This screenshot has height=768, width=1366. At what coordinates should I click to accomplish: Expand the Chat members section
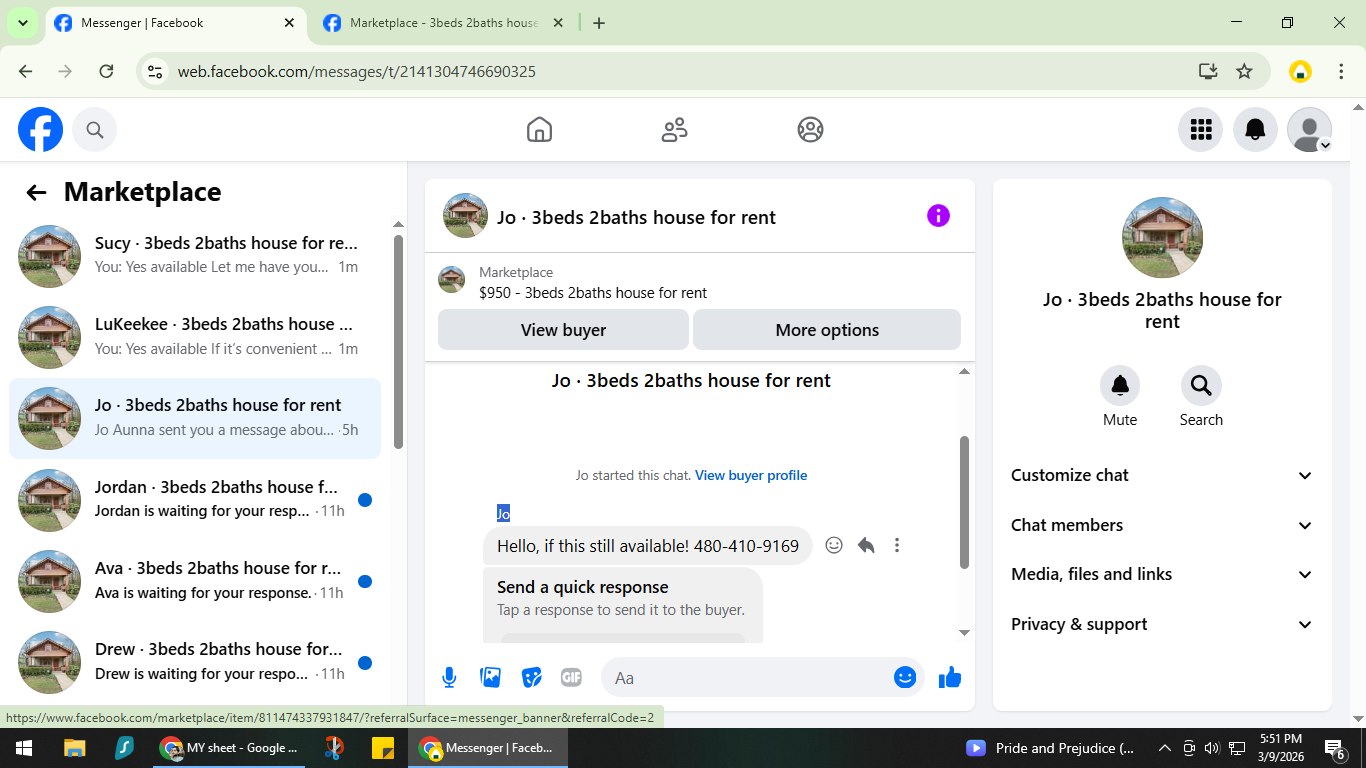tap(1162, 525)
